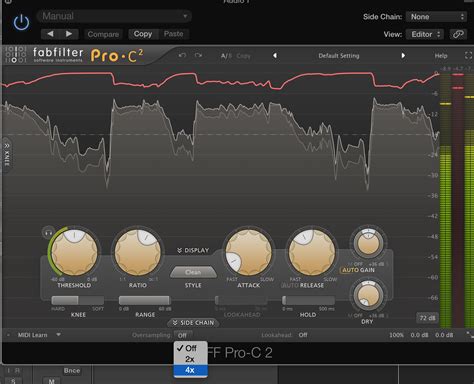
Task: Click the first 0.0 dB input level value
Action: (x=419, y=335)
